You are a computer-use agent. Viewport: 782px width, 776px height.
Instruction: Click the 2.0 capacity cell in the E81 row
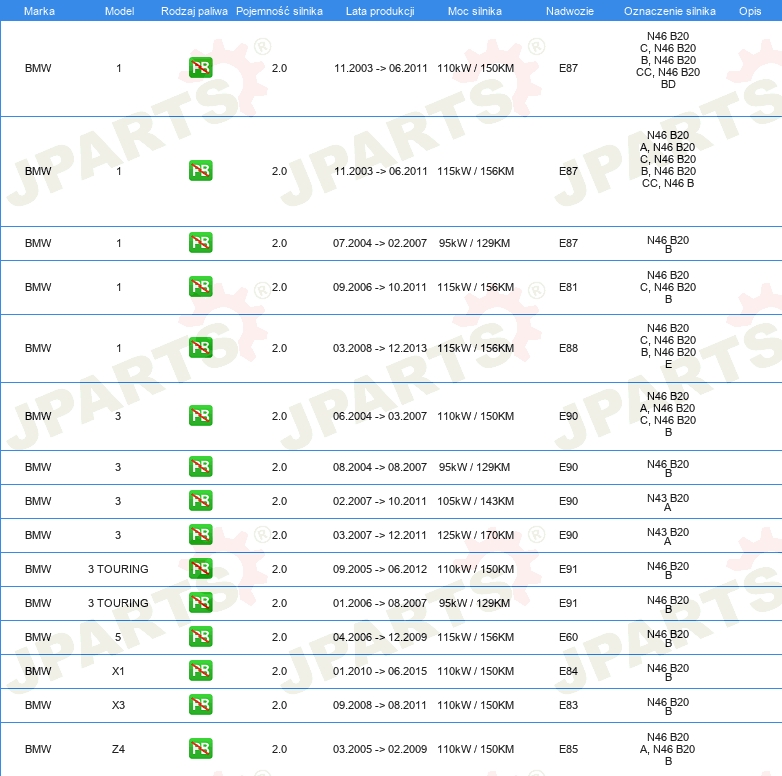coord(279,287)
